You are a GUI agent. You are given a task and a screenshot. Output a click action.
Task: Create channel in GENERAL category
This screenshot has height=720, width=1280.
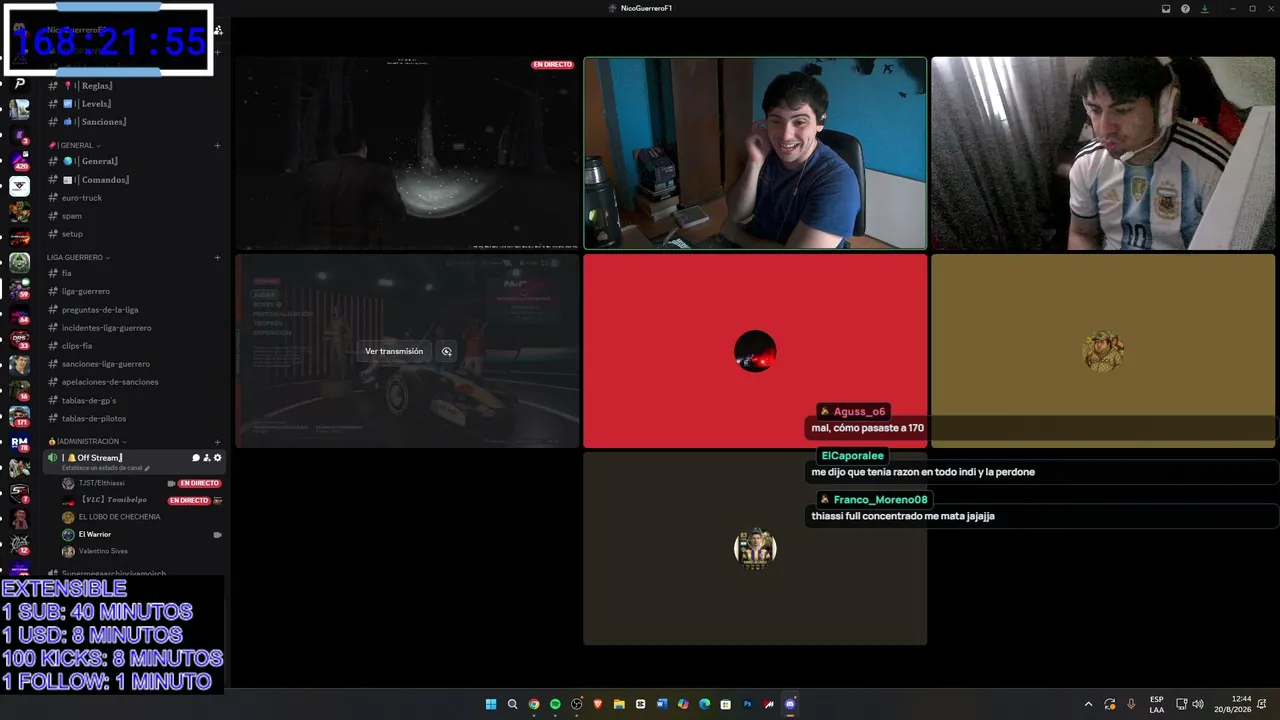pos(217,145)
